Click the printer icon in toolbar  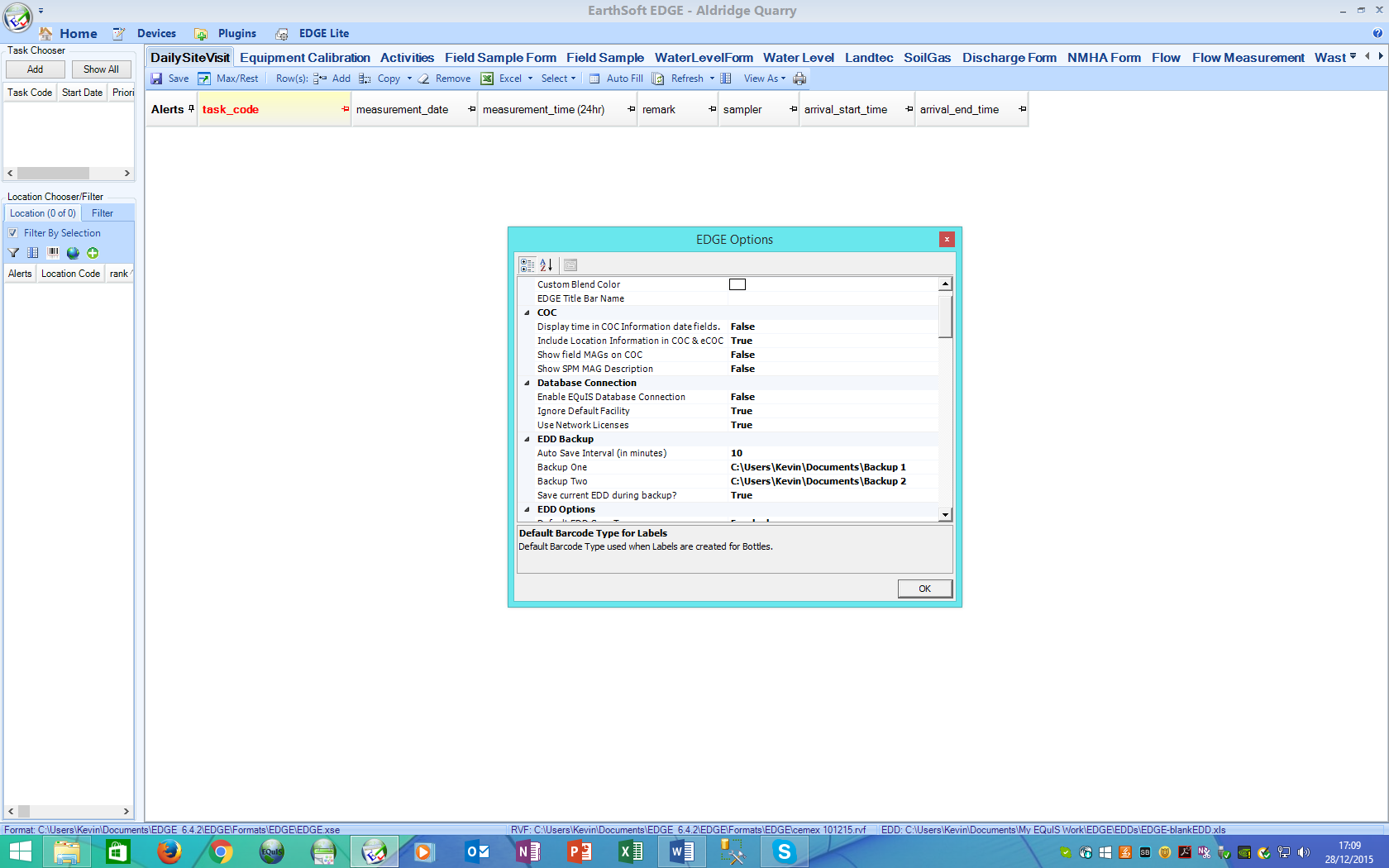pyautogui.click(x=800, y=79)
